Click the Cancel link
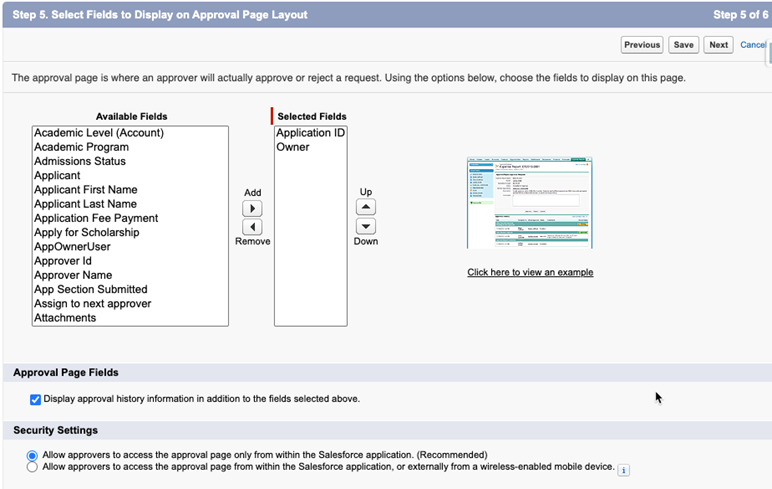 (753, 45)
